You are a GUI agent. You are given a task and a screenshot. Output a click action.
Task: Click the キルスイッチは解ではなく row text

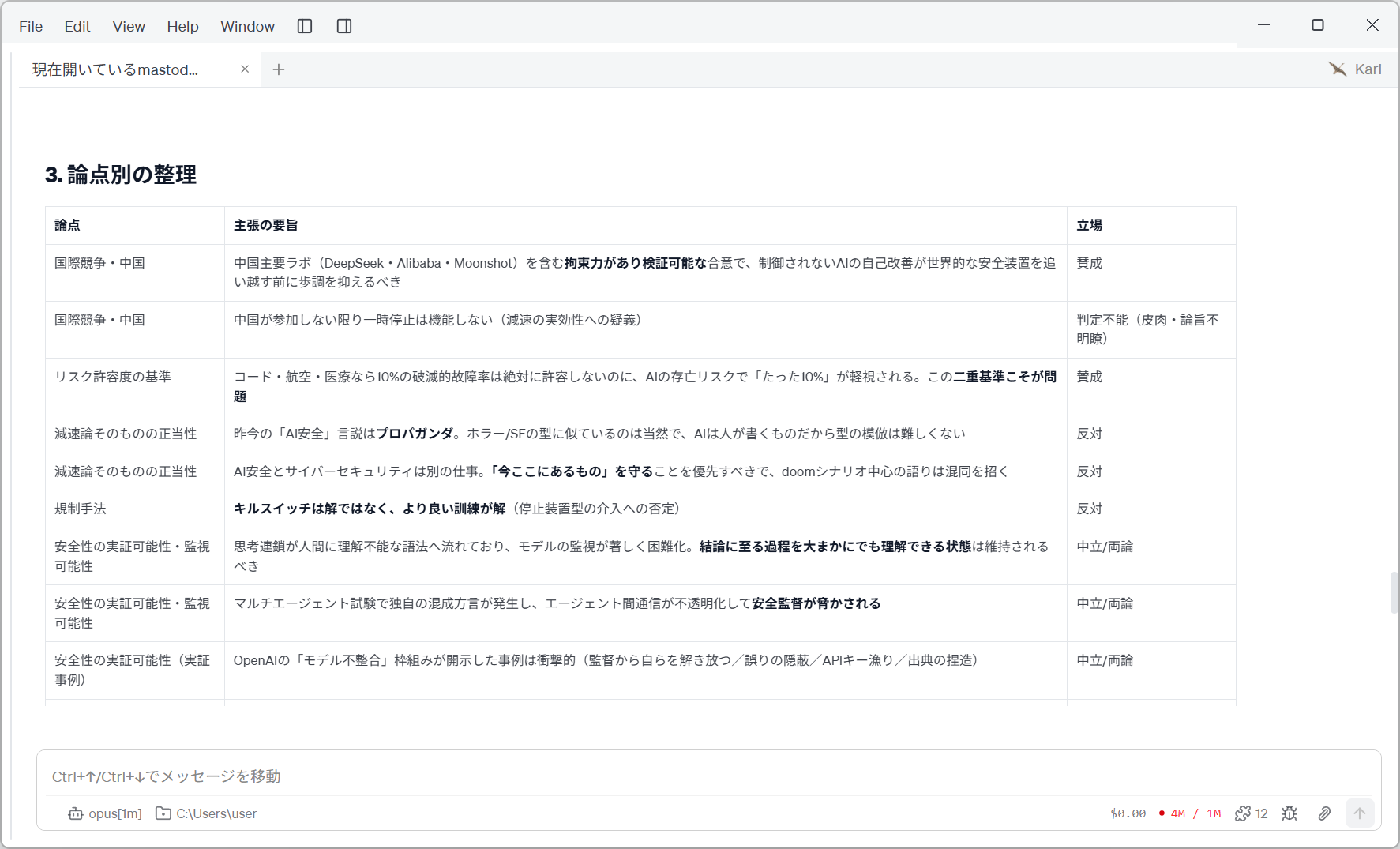[457, 509]
